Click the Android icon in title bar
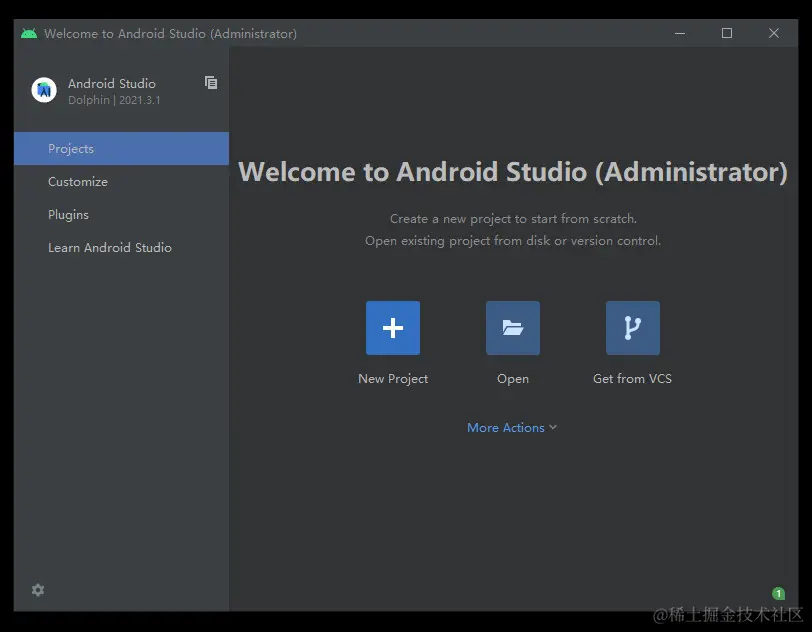 pyautogui.click(x=29, y=34)
